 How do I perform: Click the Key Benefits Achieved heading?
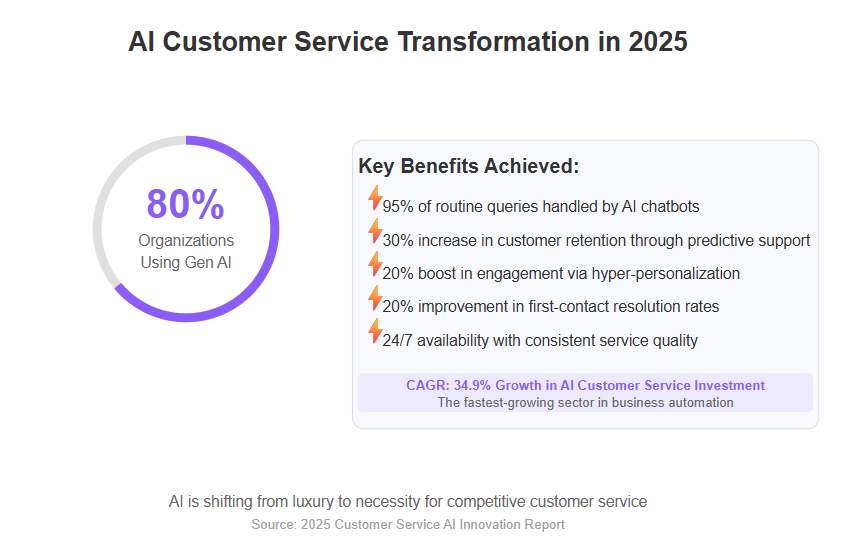pyautogui.click(x=468, y=166)
